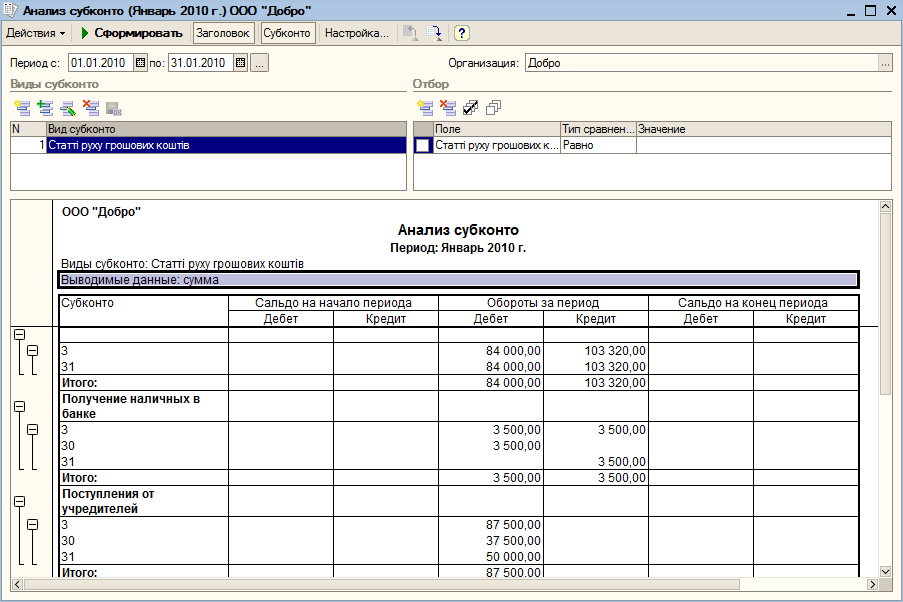The height and width of the screenshot is (602, 903).
Task: Click the Значение column header
Action: tap(764, 129)
